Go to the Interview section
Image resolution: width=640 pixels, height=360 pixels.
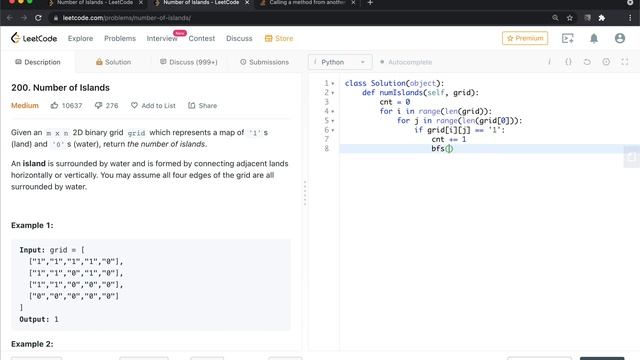[x=162, y=38]
